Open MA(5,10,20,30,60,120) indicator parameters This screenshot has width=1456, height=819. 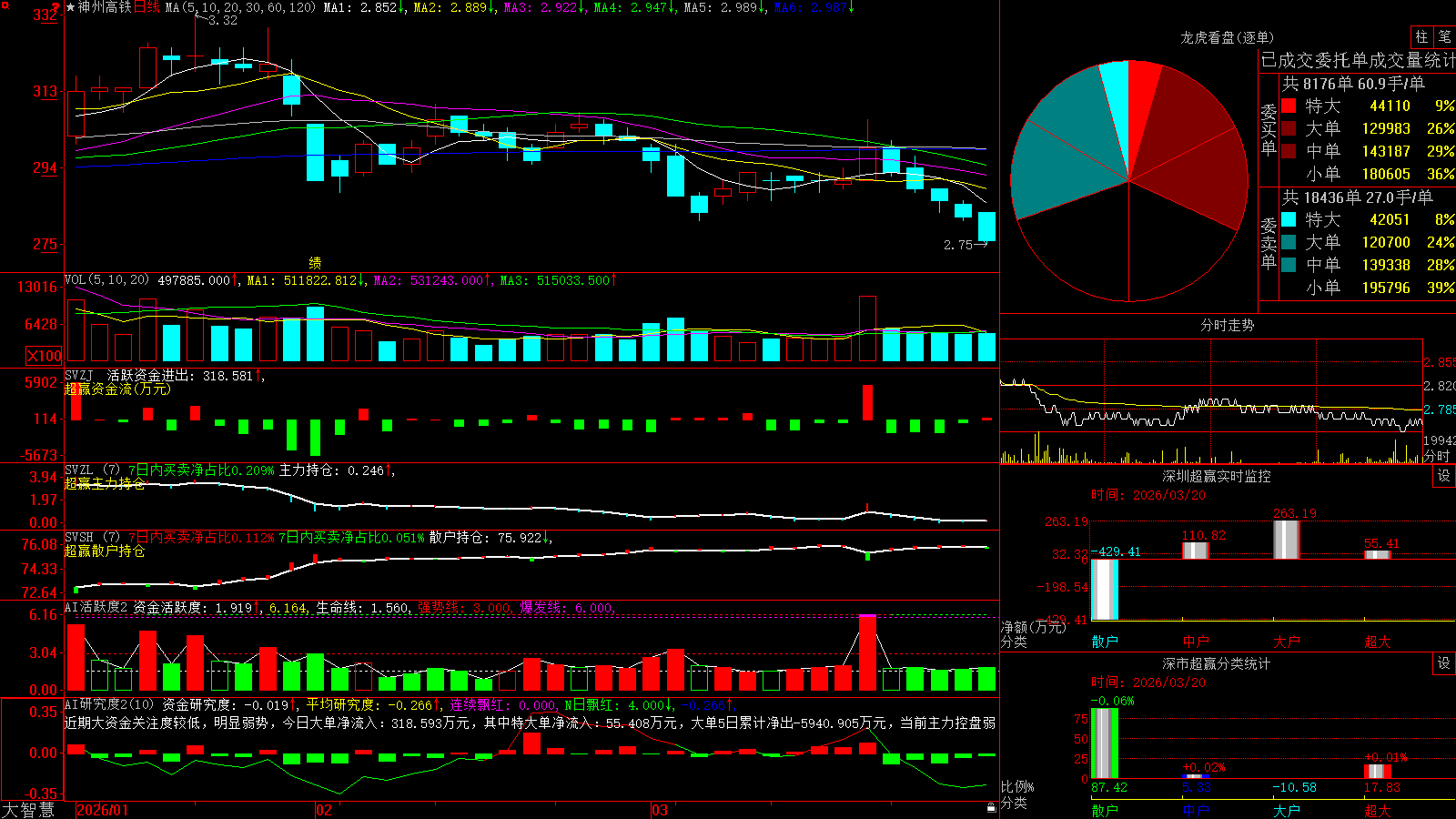(x=240, y=7)
